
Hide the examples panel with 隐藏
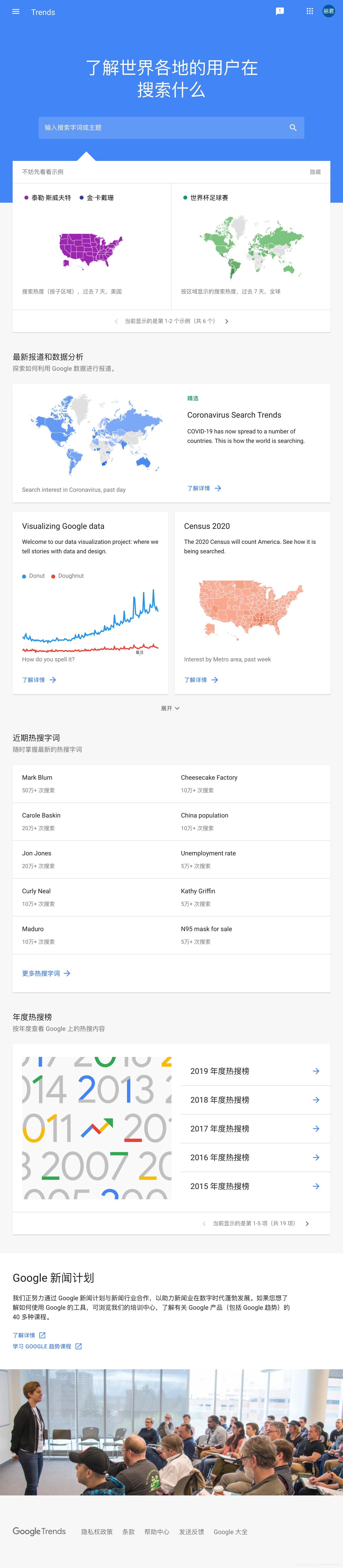[315, 172]
